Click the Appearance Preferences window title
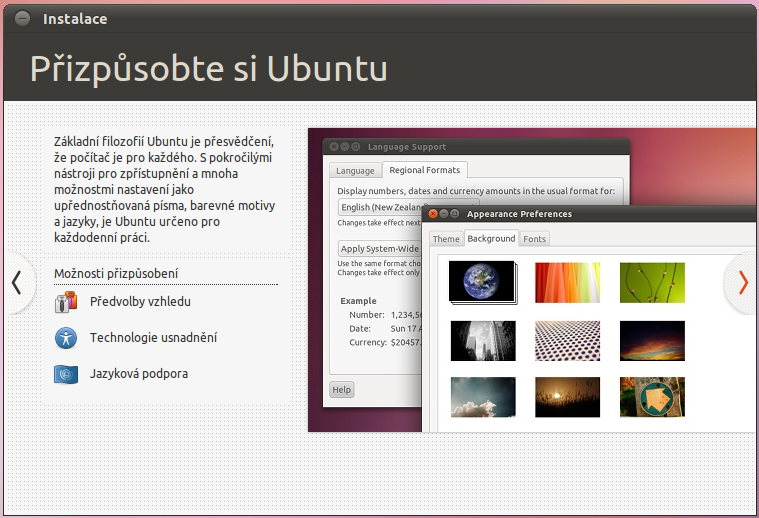 pyautogui.click(x=519, y=214)
